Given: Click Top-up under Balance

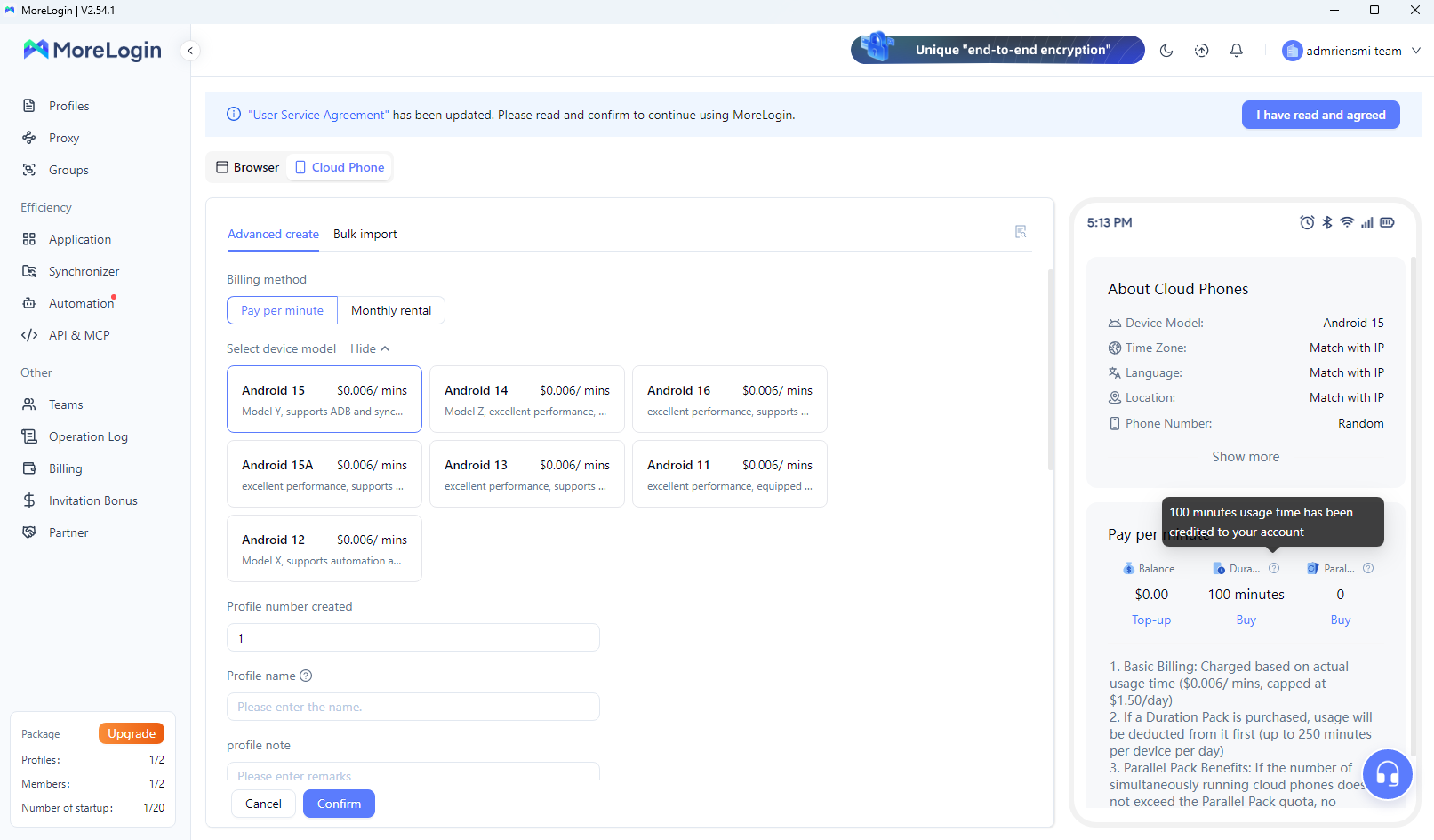Looking at the screenshot, I should [1151, 620].
